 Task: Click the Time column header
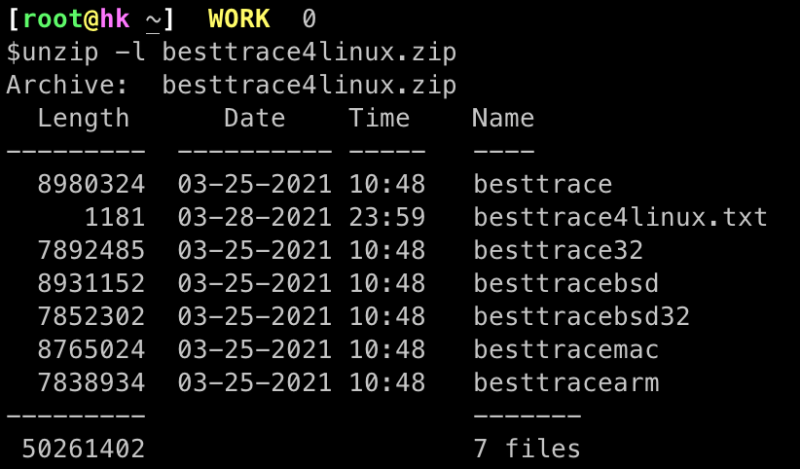click(379, 118)
